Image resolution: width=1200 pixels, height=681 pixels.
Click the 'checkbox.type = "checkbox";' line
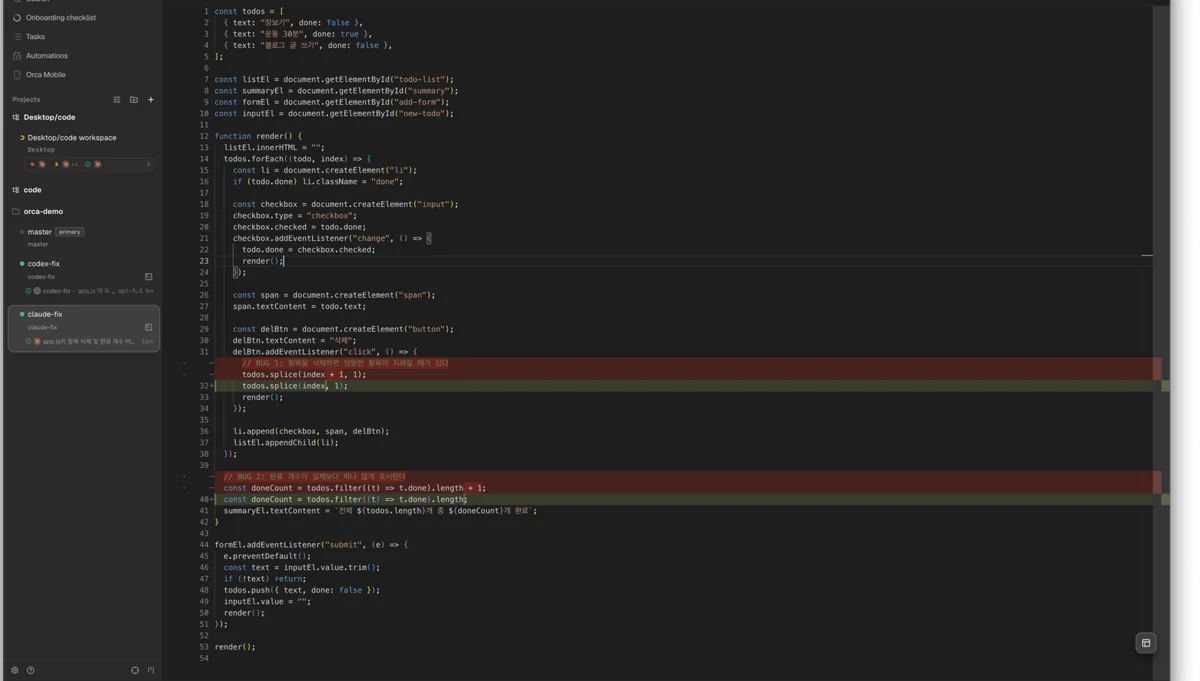point(295,215)
